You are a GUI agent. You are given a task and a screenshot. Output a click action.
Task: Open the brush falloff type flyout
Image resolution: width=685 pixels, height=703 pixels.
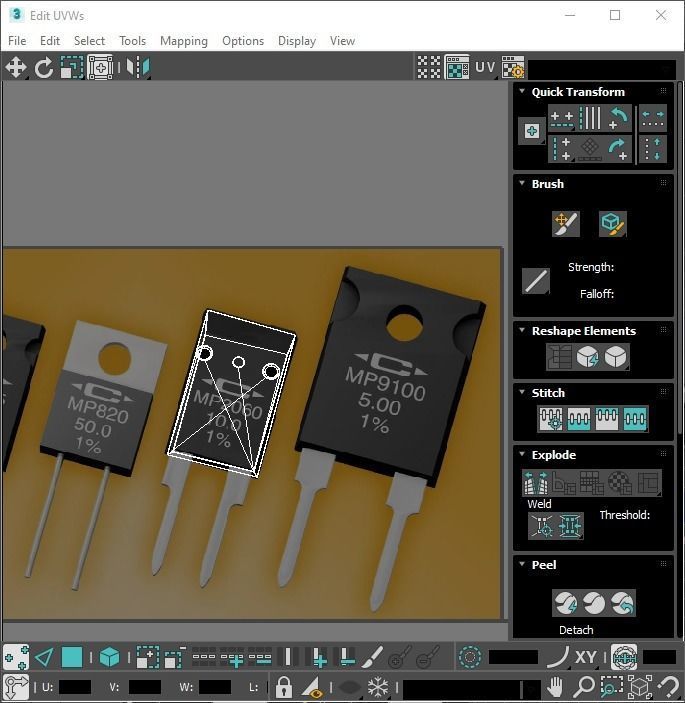[536, 281]
